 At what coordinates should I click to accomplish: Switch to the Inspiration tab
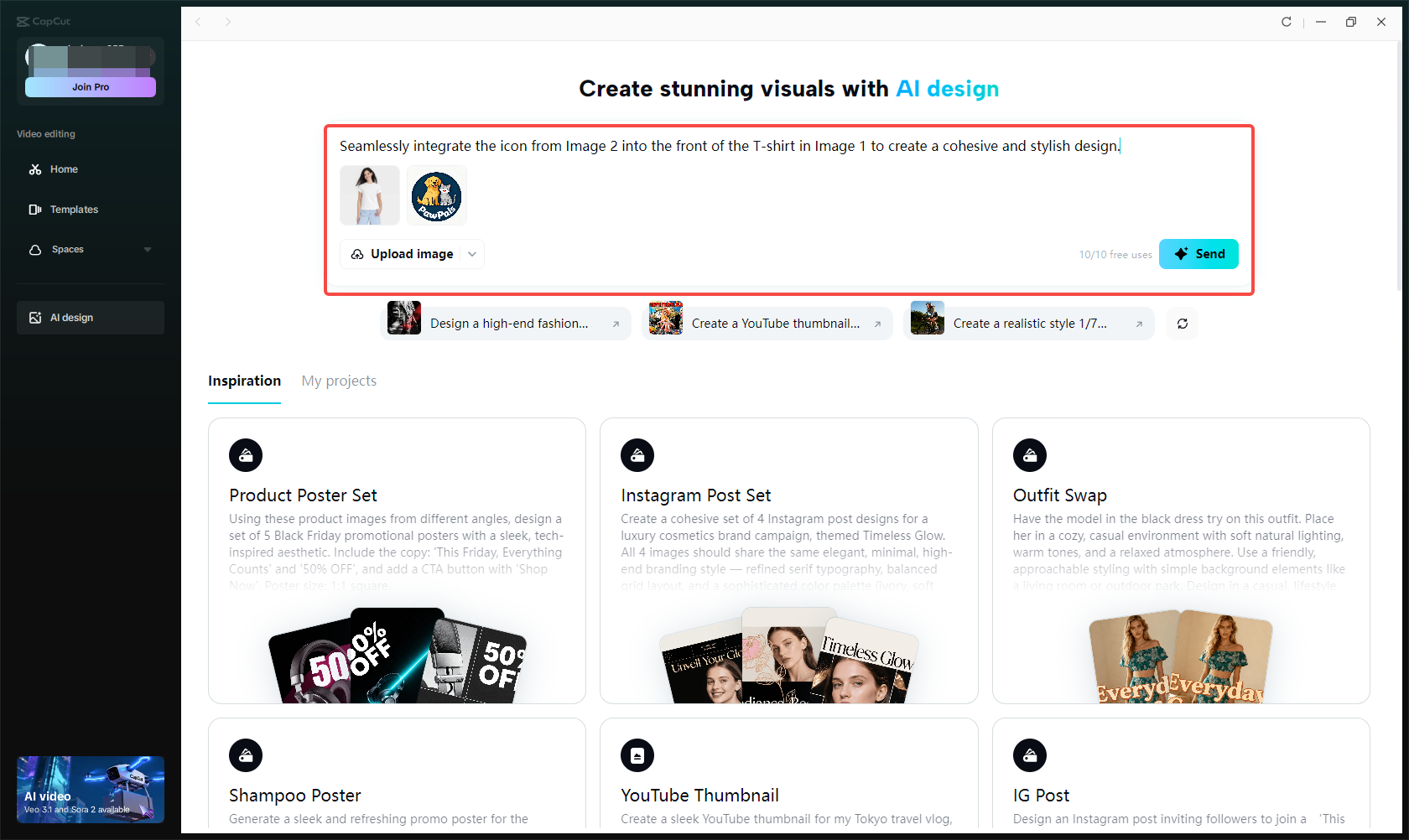pos(244,381)
